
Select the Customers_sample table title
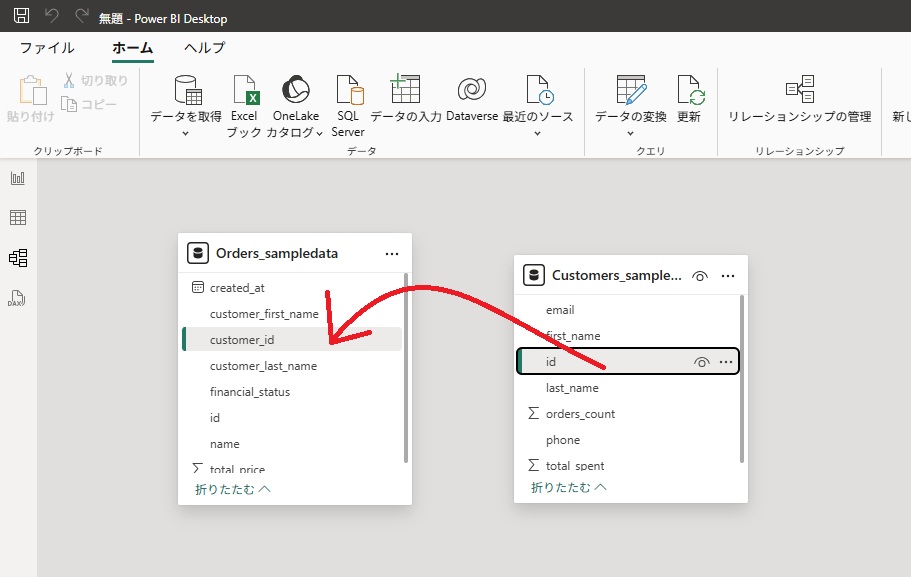pyautogui.click(x=616, y=275)
